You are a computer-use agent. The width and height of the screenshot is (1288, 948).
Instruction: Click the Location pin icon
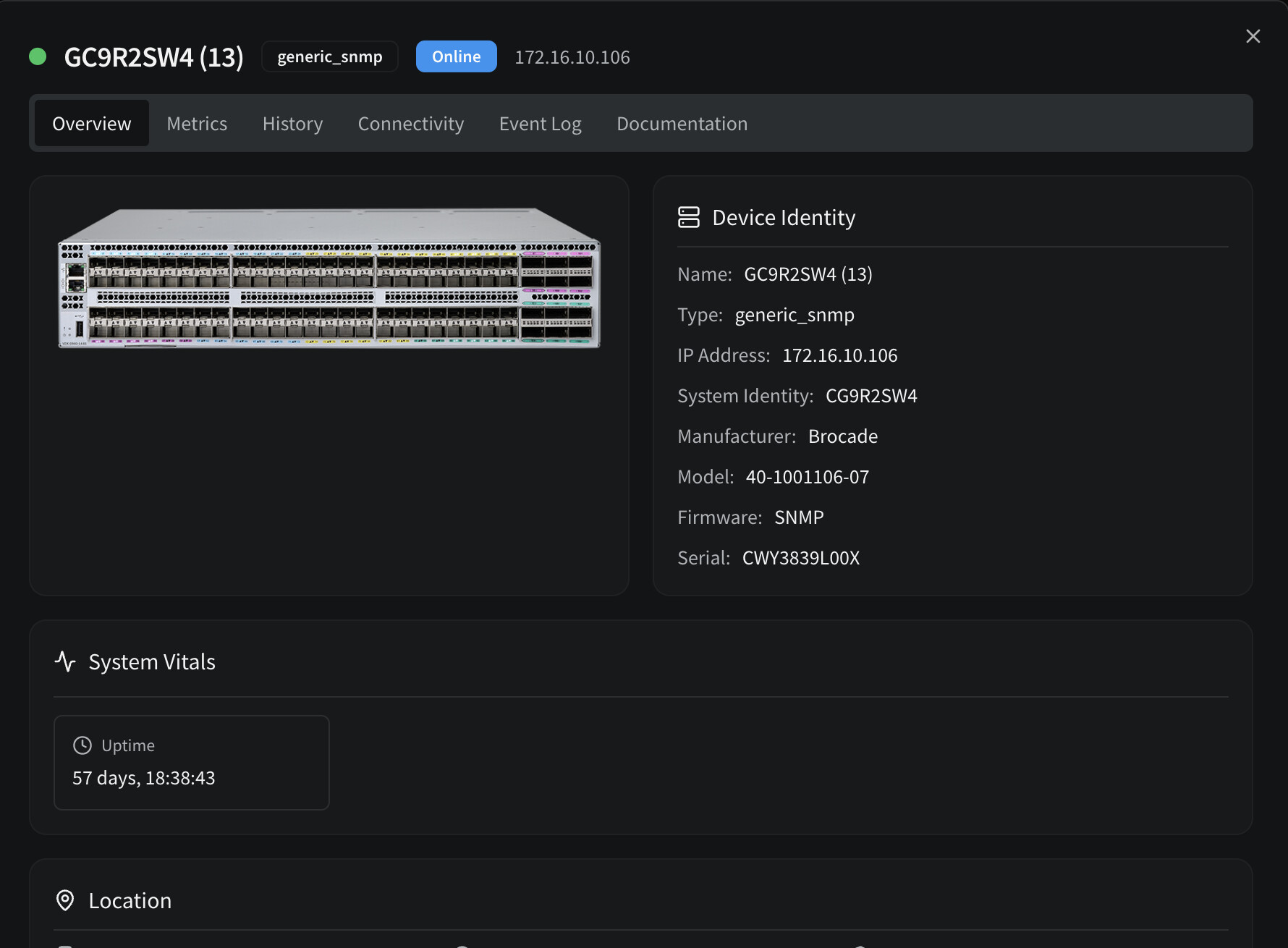(x=65, y=900)
